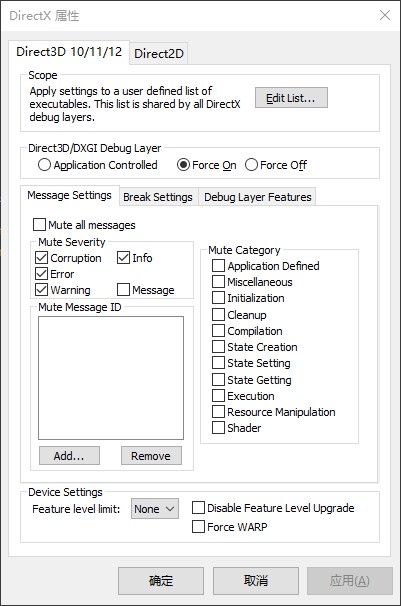This screenshot has height=606, width=401.
Task: Enable Disable Feature Level Upgrade
Action: pyautogui.click(x=273, y=508)
